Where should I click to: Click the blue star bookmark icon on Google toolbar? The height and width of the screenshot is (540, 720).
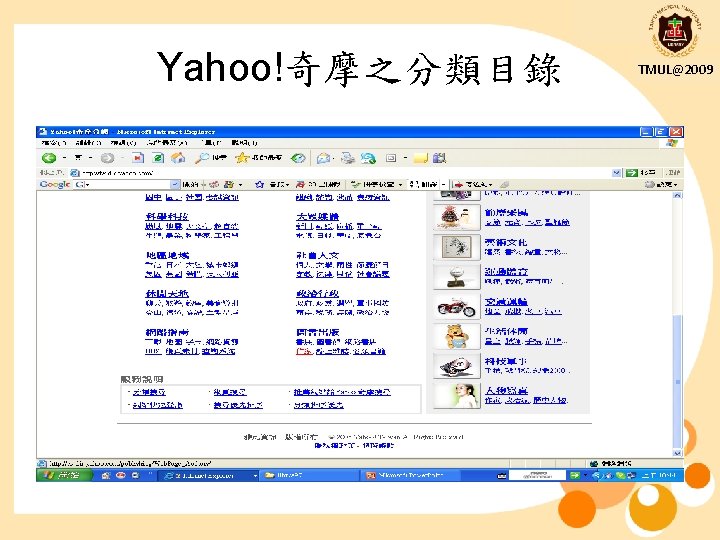click(x=259, y=184)
